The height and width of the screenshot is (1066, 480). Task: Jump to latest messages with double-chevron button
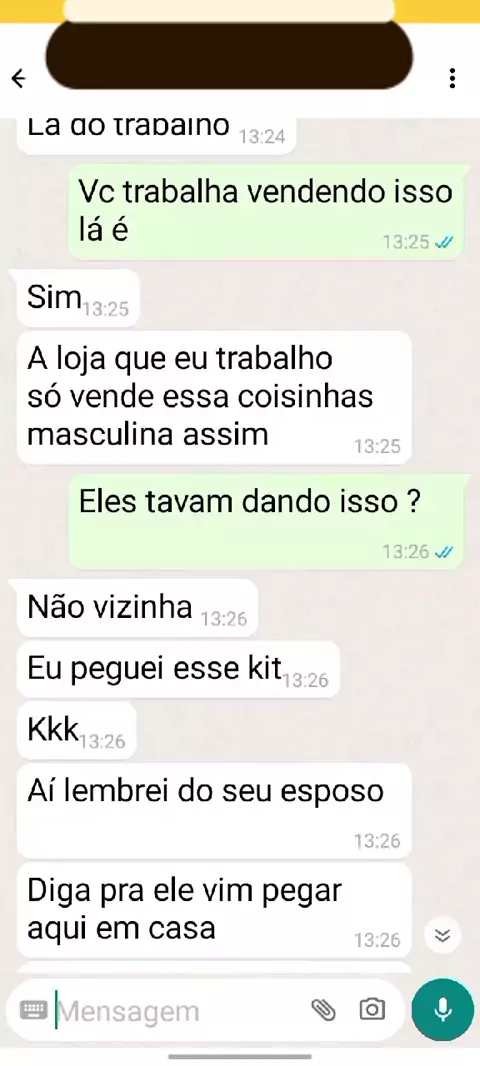point(443,936)
